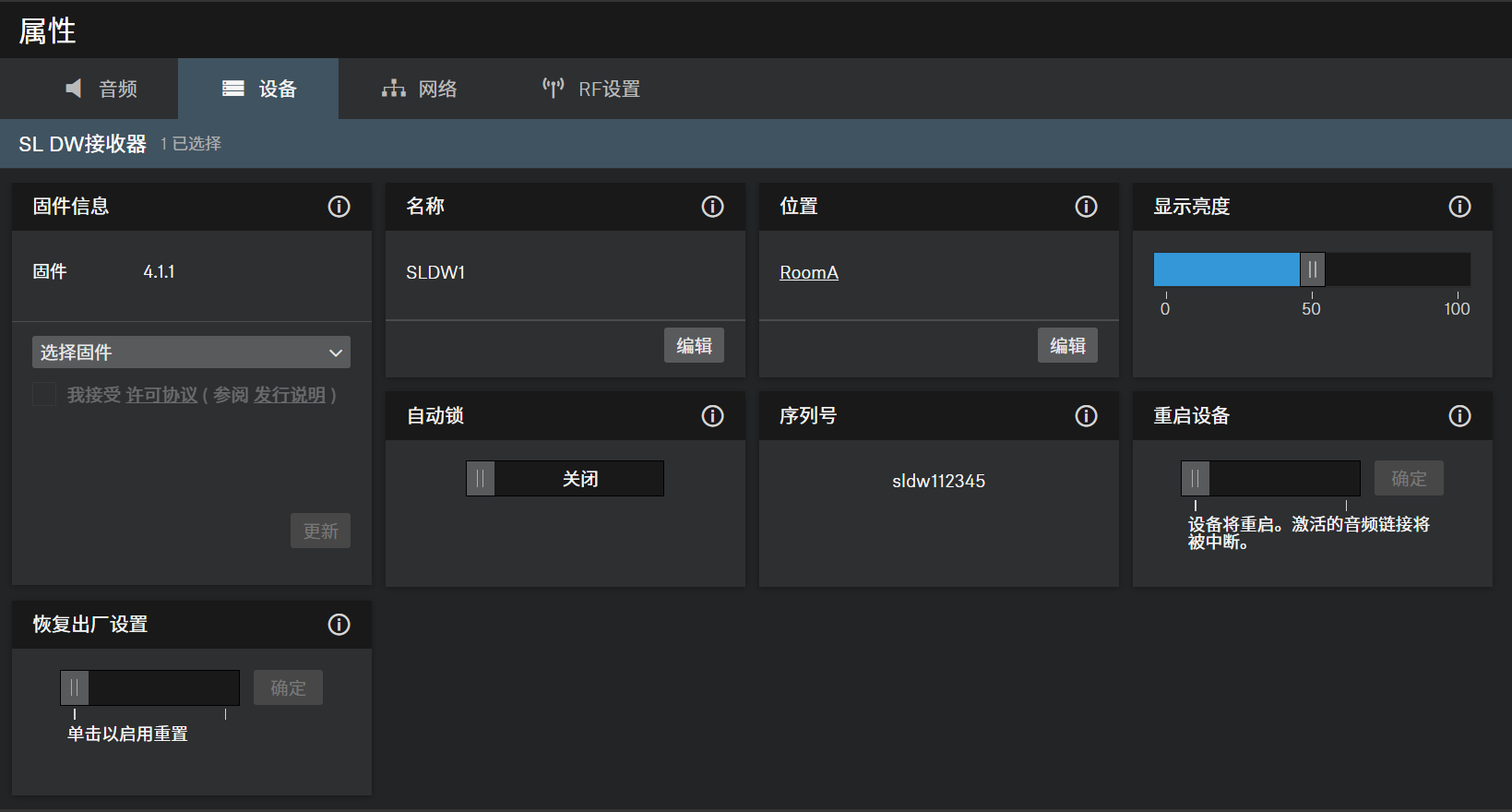Click the 显示亮度 info icon
This screenshot has width=1512, height=812.
1459,207
